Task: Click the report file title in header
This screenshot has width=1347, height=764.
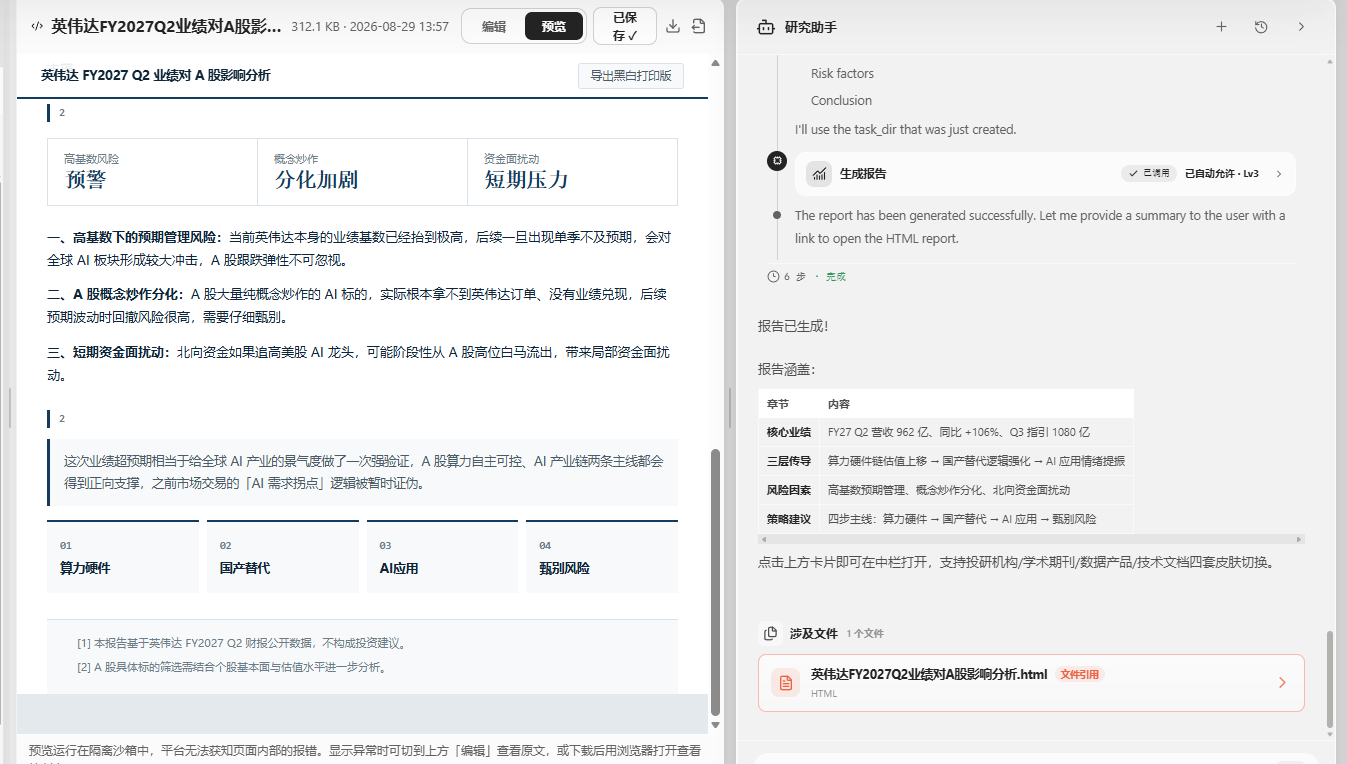Action: (x=167, y=27)
